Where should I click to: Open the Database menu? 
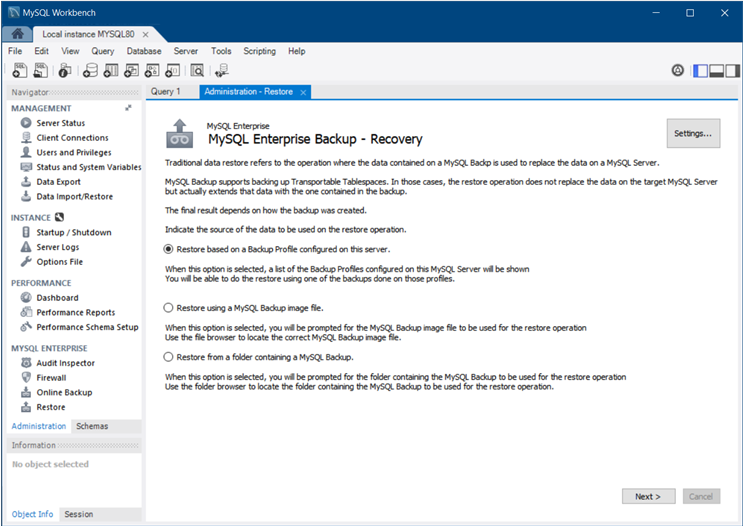tap(144, 51)
